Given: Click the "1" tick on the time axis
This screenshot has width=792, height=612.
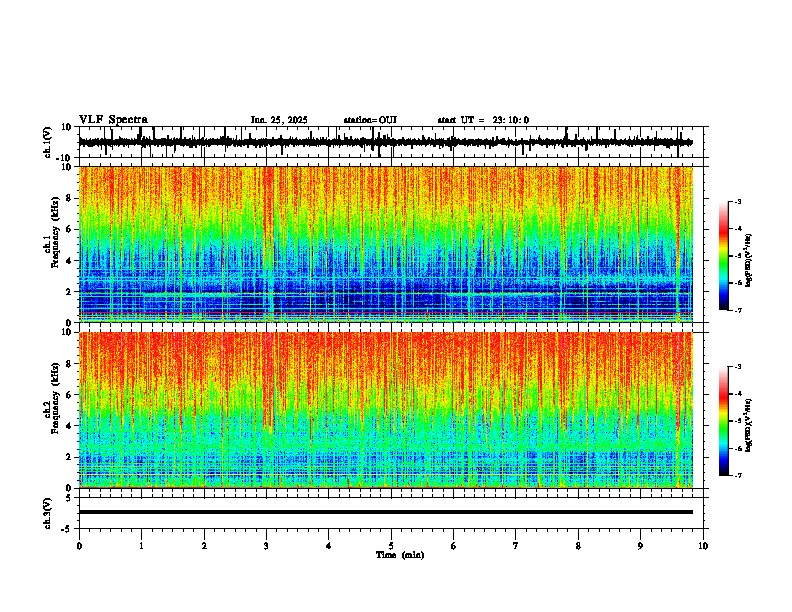Looking at the screenshot, I should (141, 546).
